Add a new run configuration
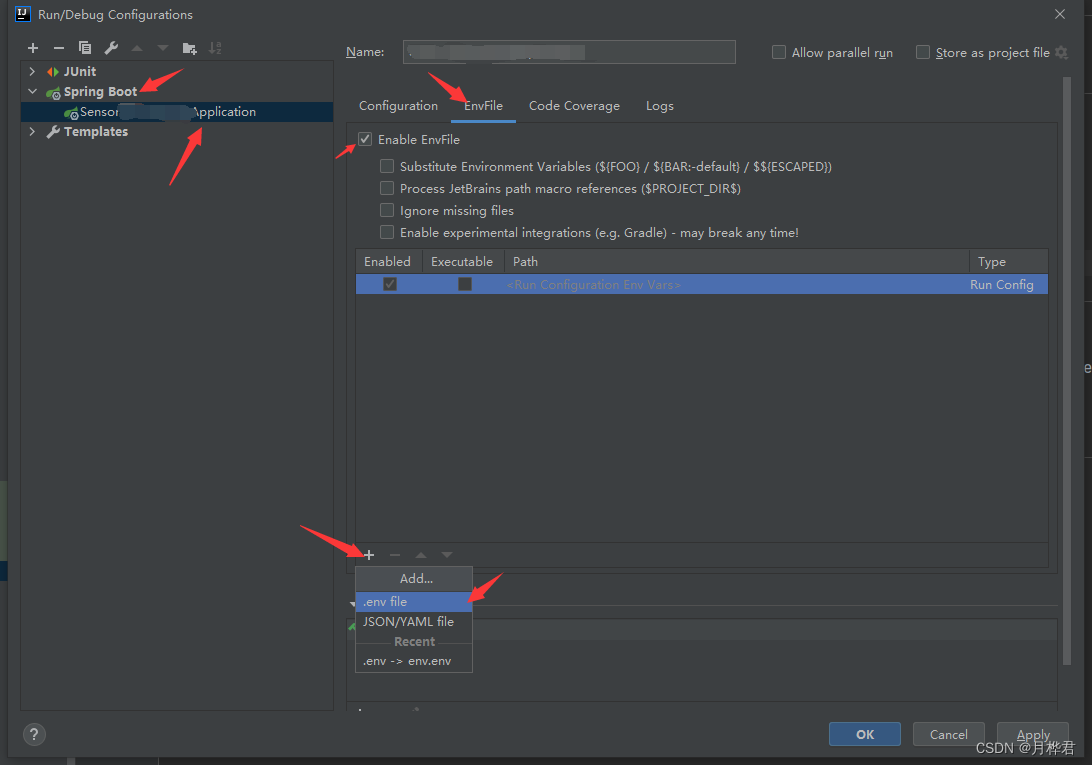 33,48
